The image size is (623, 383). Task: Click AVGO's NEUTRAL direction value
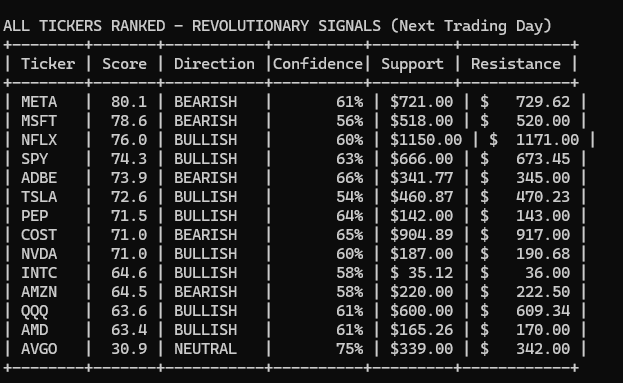pos(205,349)
